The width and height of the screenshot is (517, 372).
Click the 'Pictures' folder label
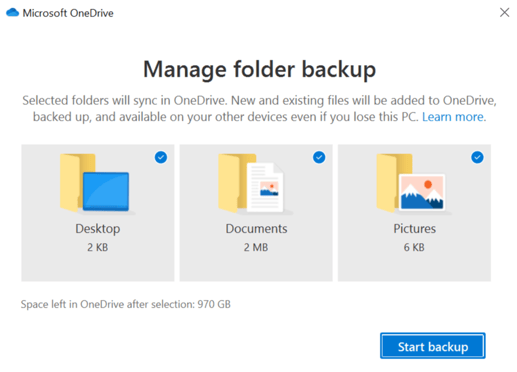pos(414,229)
